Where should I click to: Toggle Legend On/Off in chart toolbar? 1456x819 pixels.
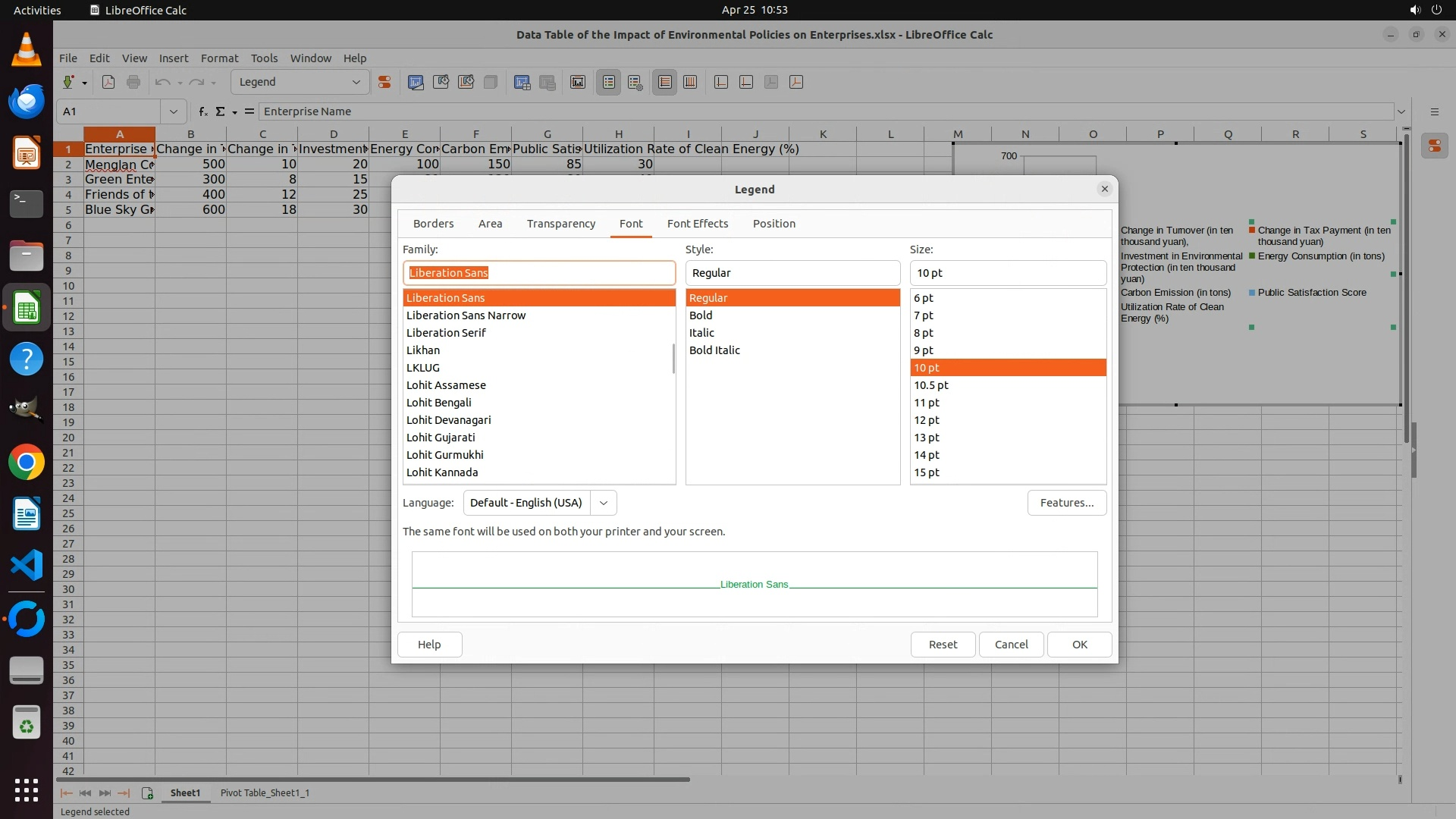(609, 82)
